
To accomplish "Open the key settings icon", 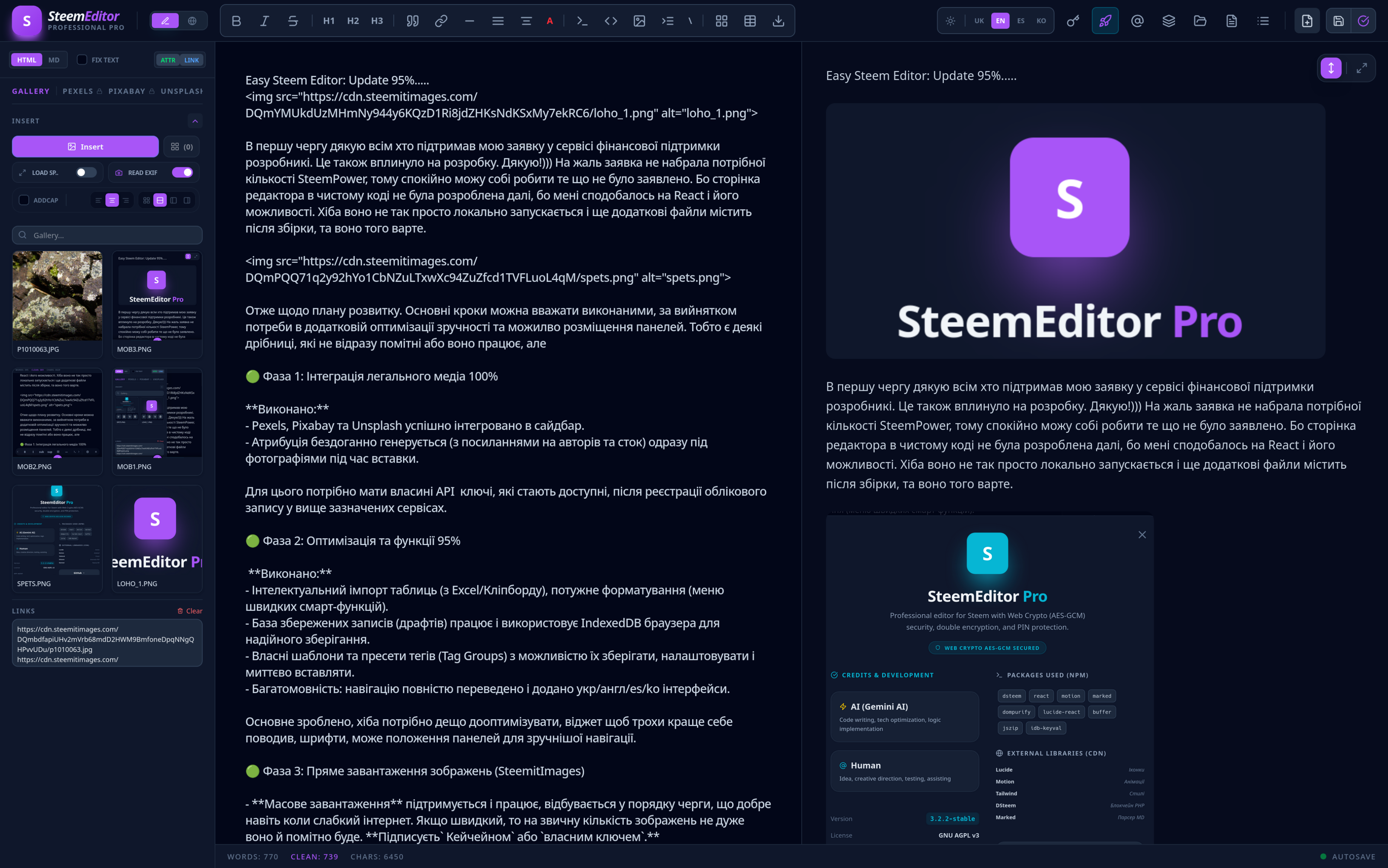I will tap(1072, 21).
